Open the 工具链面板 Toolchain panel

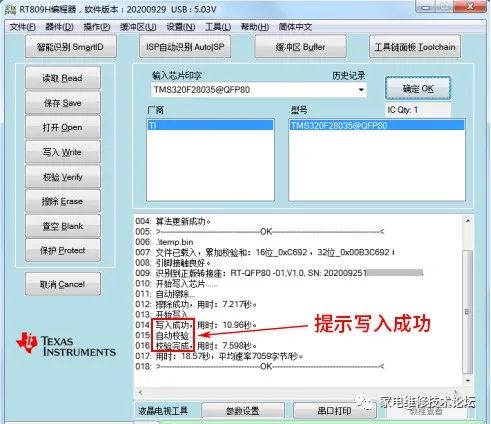415,47
